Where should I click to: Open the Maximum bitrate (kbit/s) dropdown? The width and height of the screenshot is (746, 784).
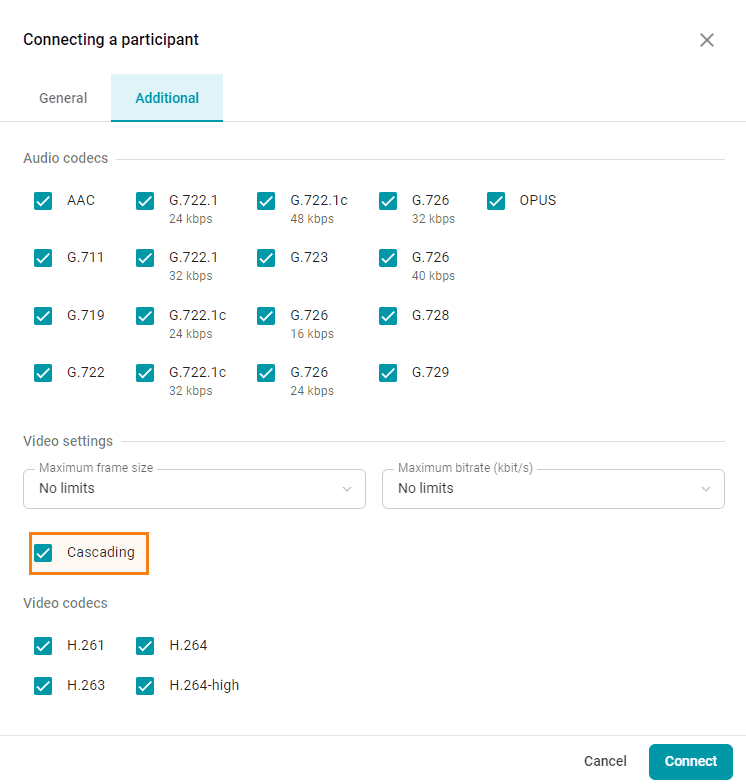[554, 488]
